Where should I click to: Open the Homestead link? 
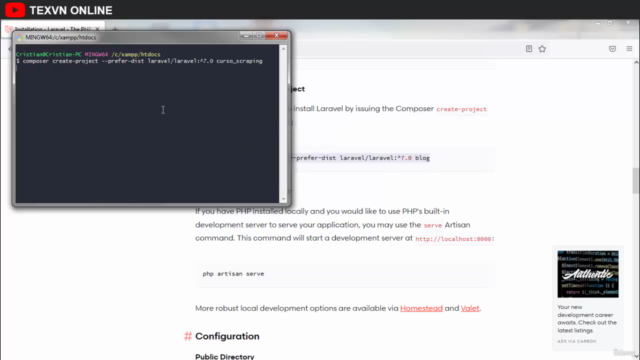421,308
